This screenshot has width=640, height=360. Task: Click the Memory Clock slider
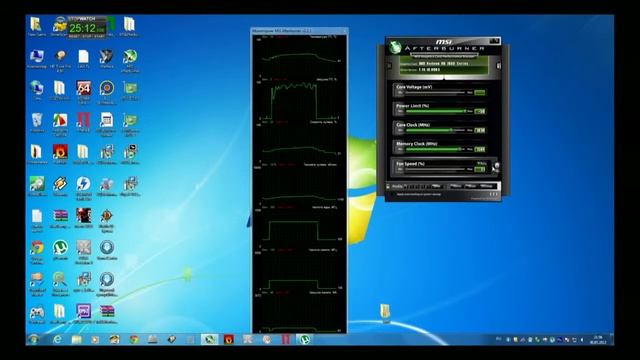click(435, 149)
